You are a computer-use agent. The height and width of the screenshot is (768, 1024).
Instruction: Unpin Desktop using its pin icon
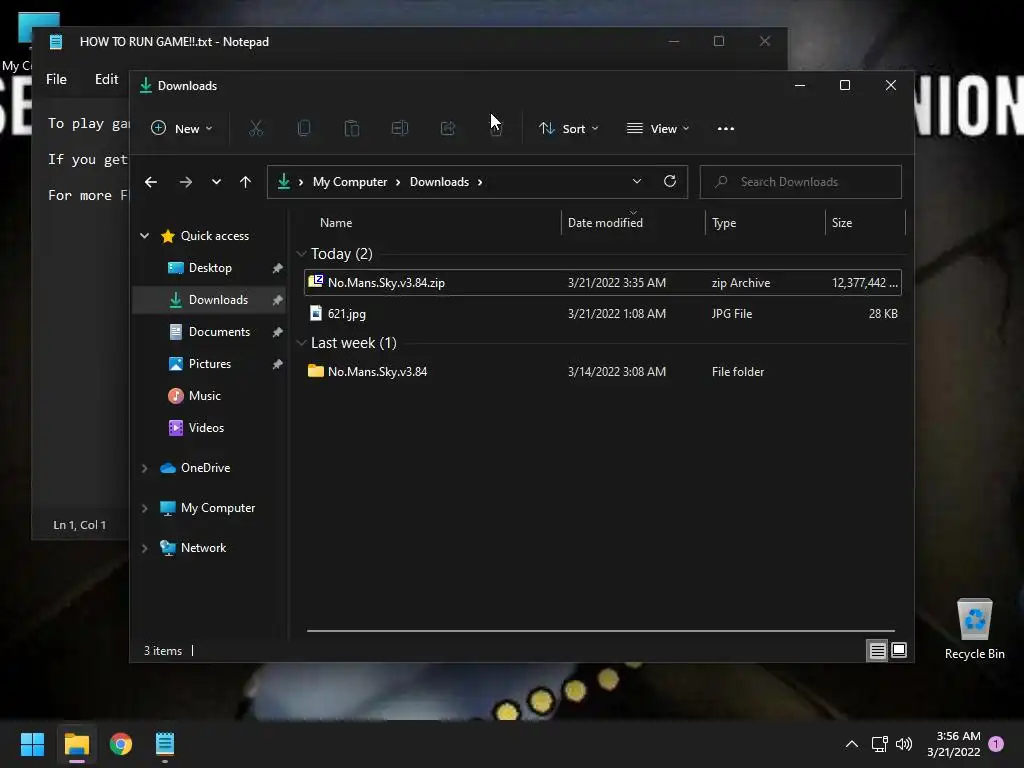(277, 267)
